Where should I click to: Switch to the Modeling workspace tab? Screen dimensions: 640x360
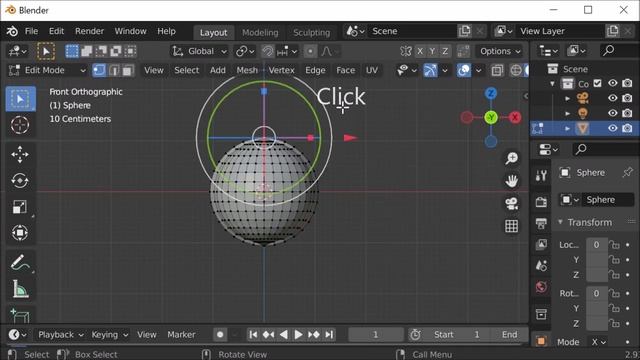260,32
